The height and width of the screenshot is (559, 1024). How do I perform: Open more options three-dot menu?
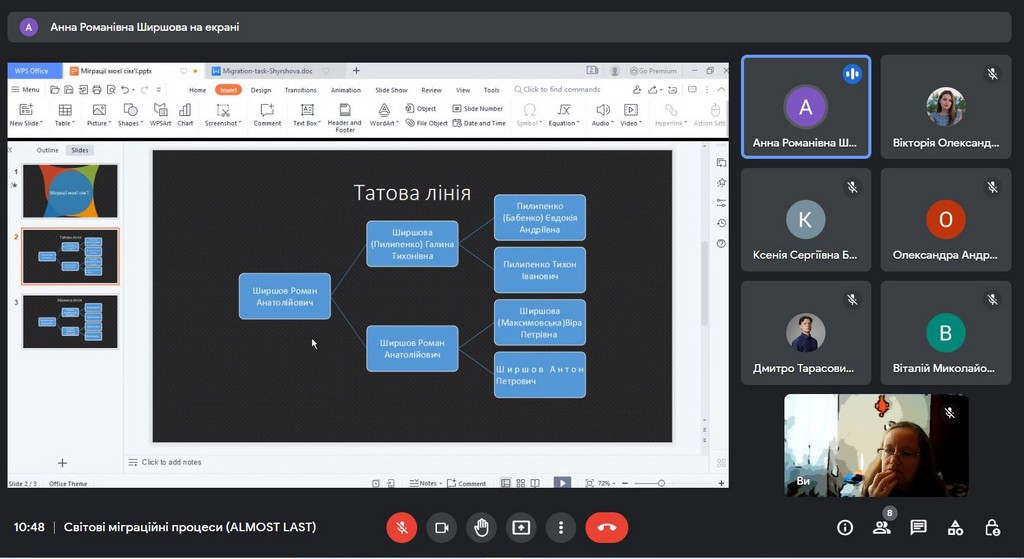pos(561,527)
